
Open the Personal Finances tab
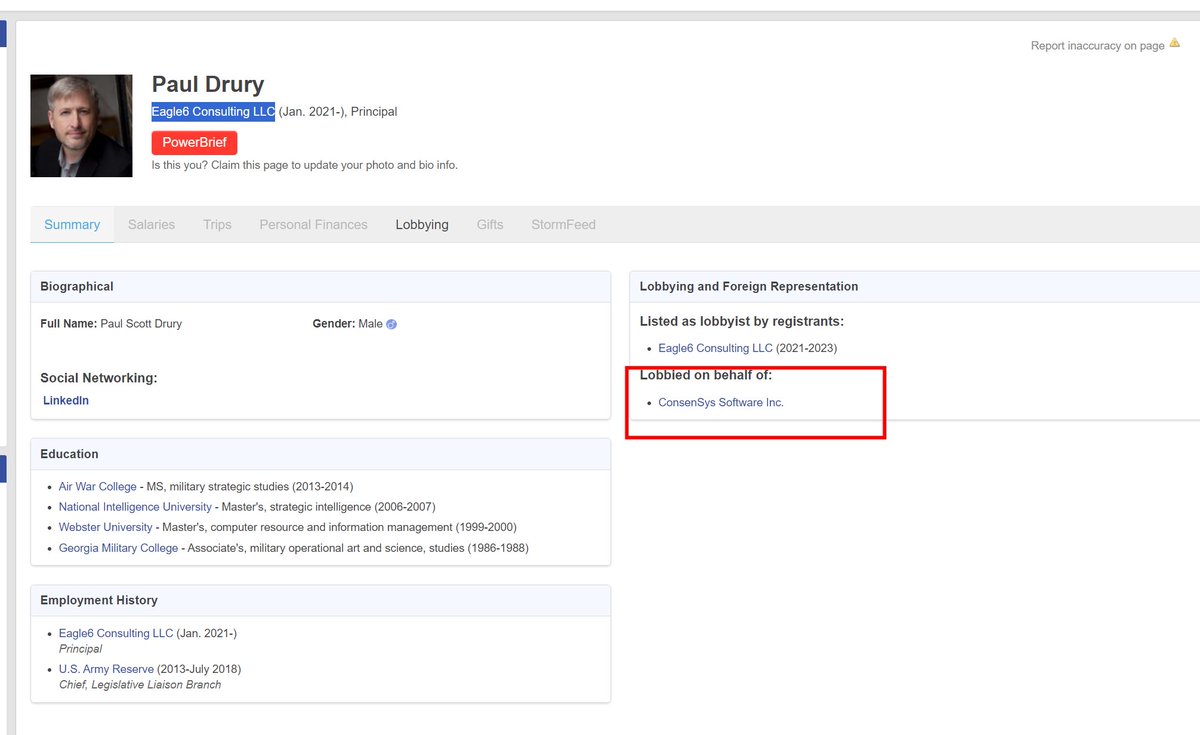(x=313, y=225)
